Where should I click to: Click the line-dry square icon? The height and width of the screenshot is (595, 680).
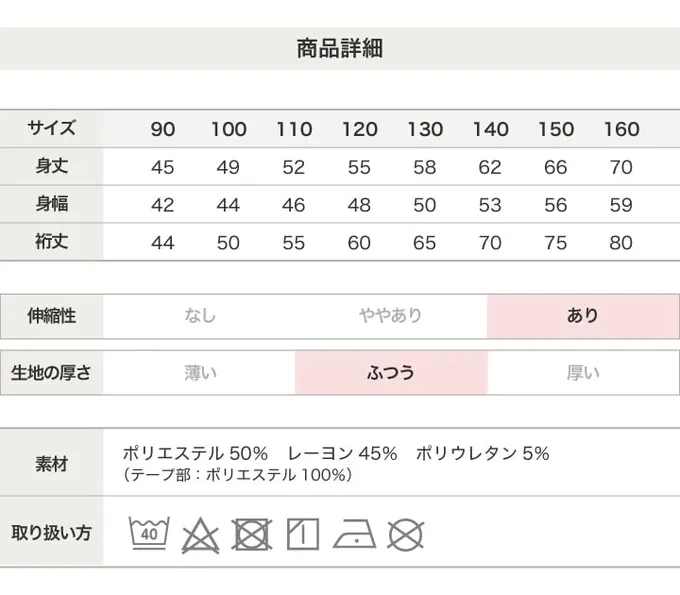click(302, 534)
